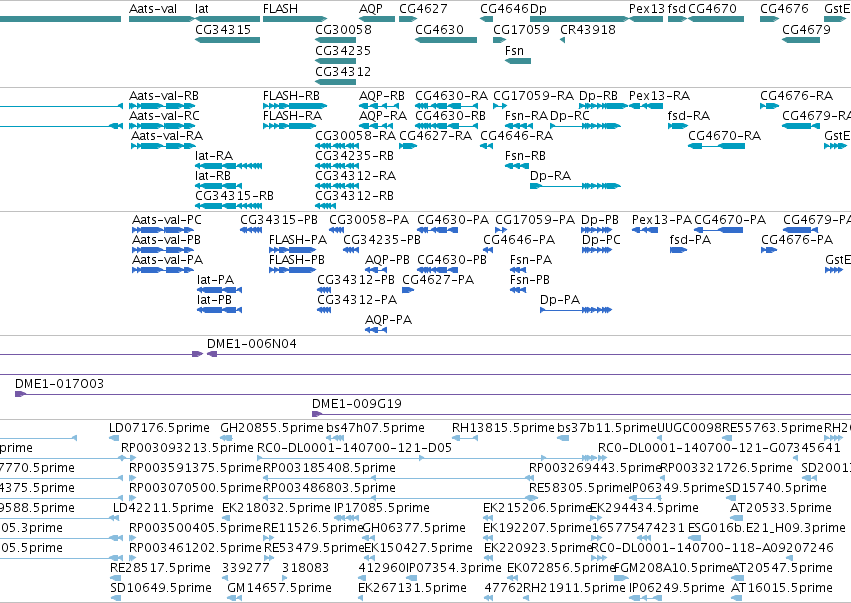Click the SD10649.5prime EST label

(x=161, y=587)
